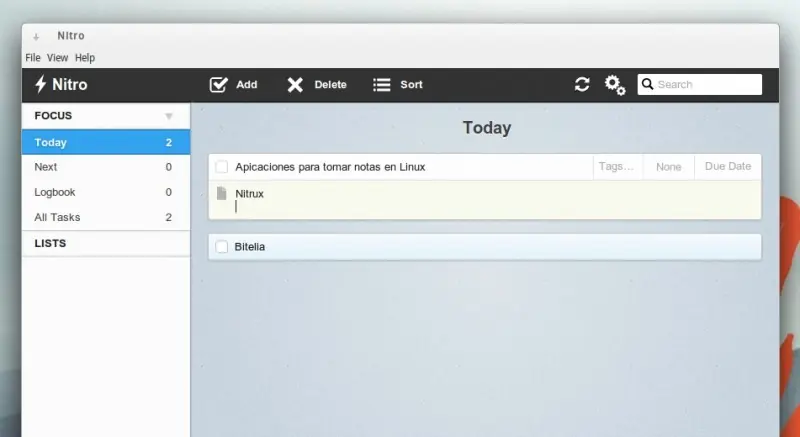The width and height of the screenshot is (800, 437).
Task: Click the Delete X icon
Action: tap(295, 85)
